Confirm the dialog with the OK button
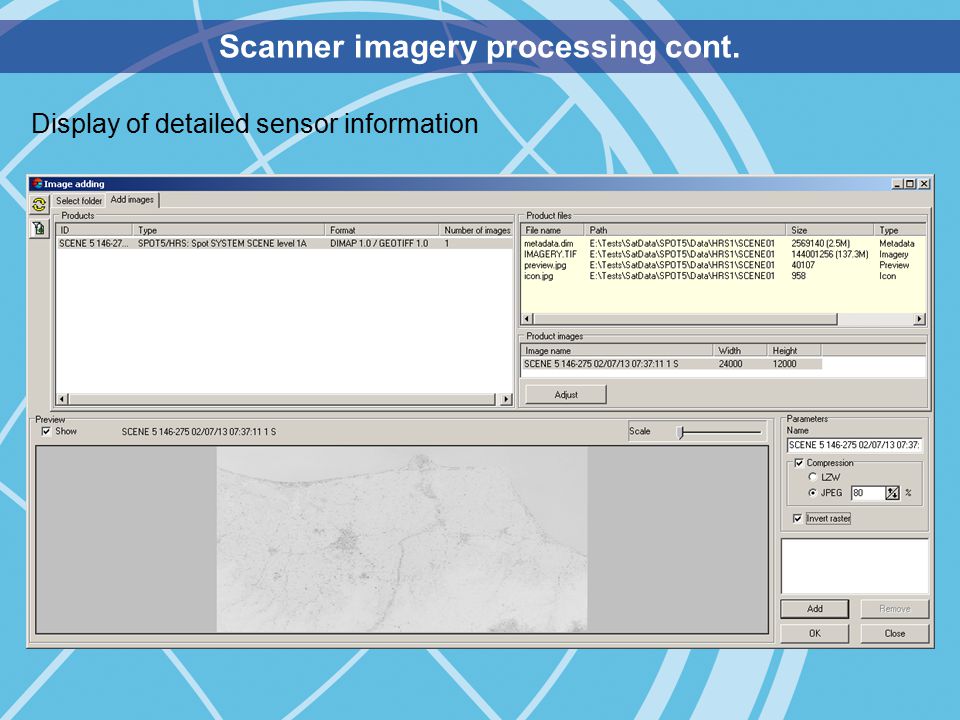 (814, 633)
